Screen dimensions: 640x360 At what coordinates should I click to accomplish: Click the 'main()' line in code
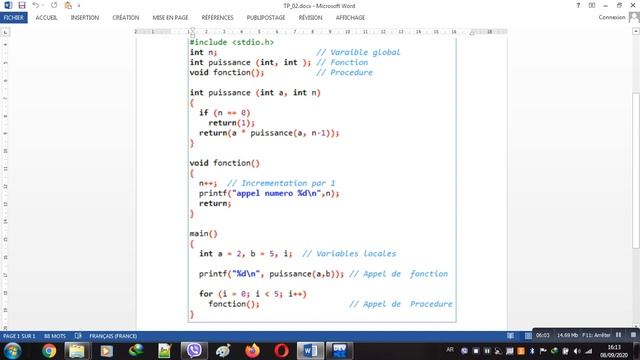(x=203, y=233)
